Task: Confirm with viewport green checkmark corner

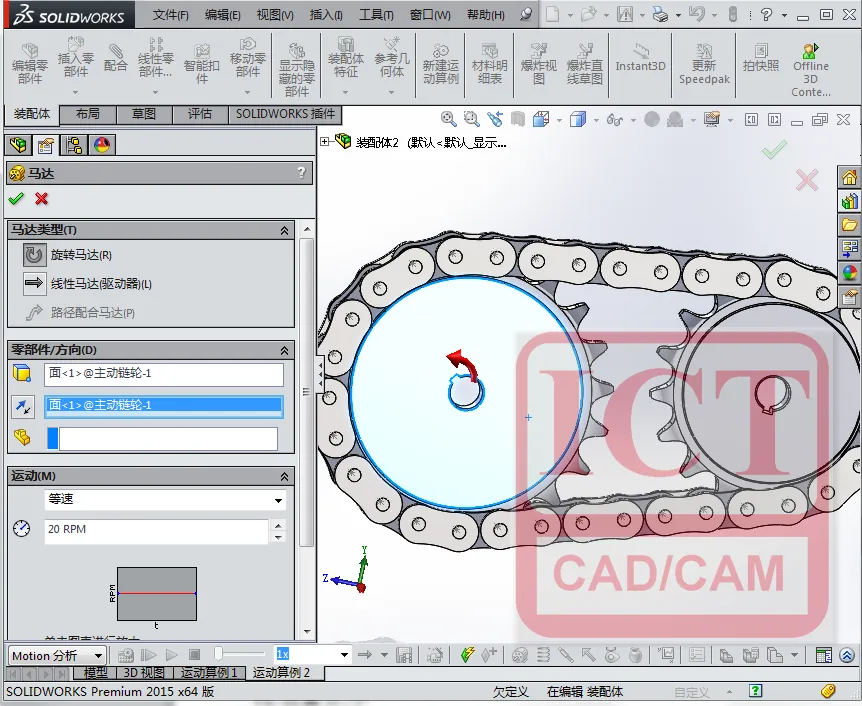Action: pyautogui.click(x=774, y=149)
